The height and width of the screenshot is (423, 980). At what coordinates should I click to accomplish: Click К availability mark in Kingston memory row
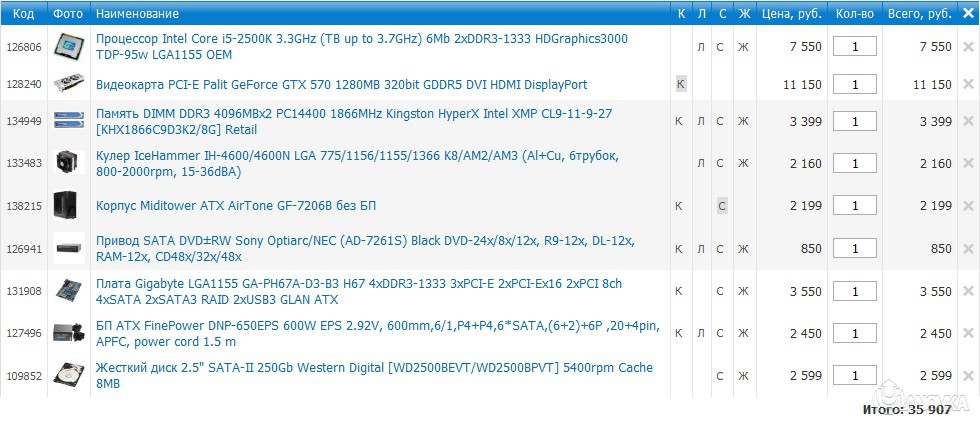(679, 121)
